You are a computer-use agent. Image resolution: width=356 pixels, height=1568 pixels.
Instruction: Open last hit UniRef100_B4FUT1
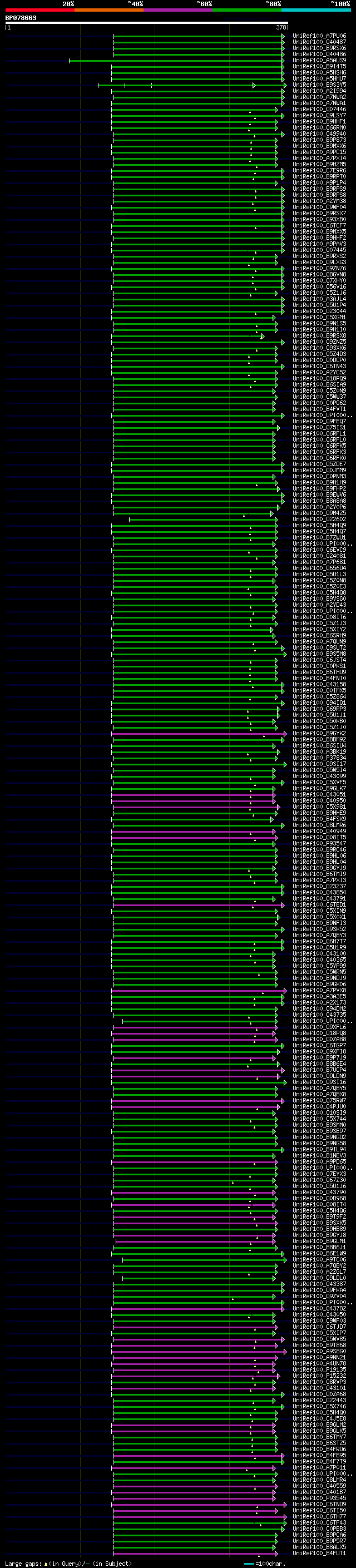click(x=319, y=1553)
